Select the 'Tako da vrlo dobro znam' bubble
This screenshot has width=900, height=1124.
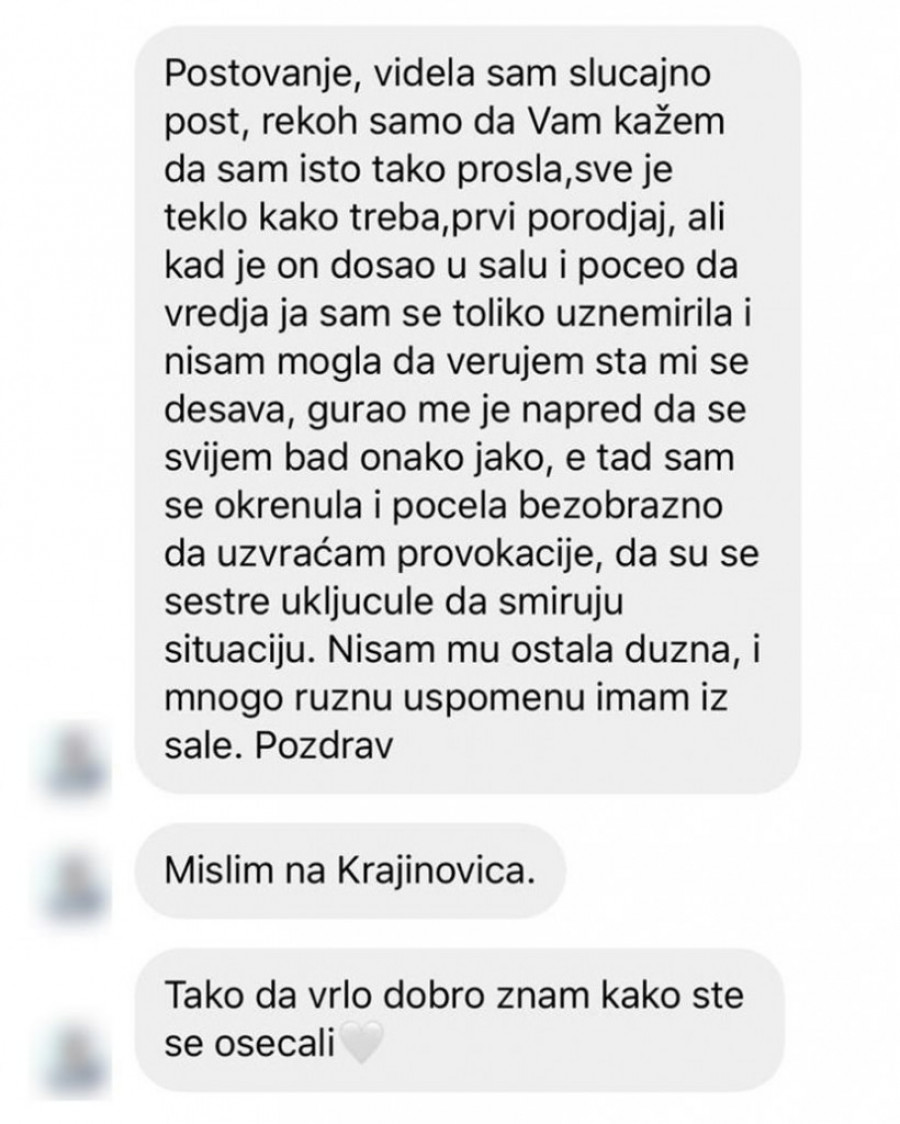459,1020
